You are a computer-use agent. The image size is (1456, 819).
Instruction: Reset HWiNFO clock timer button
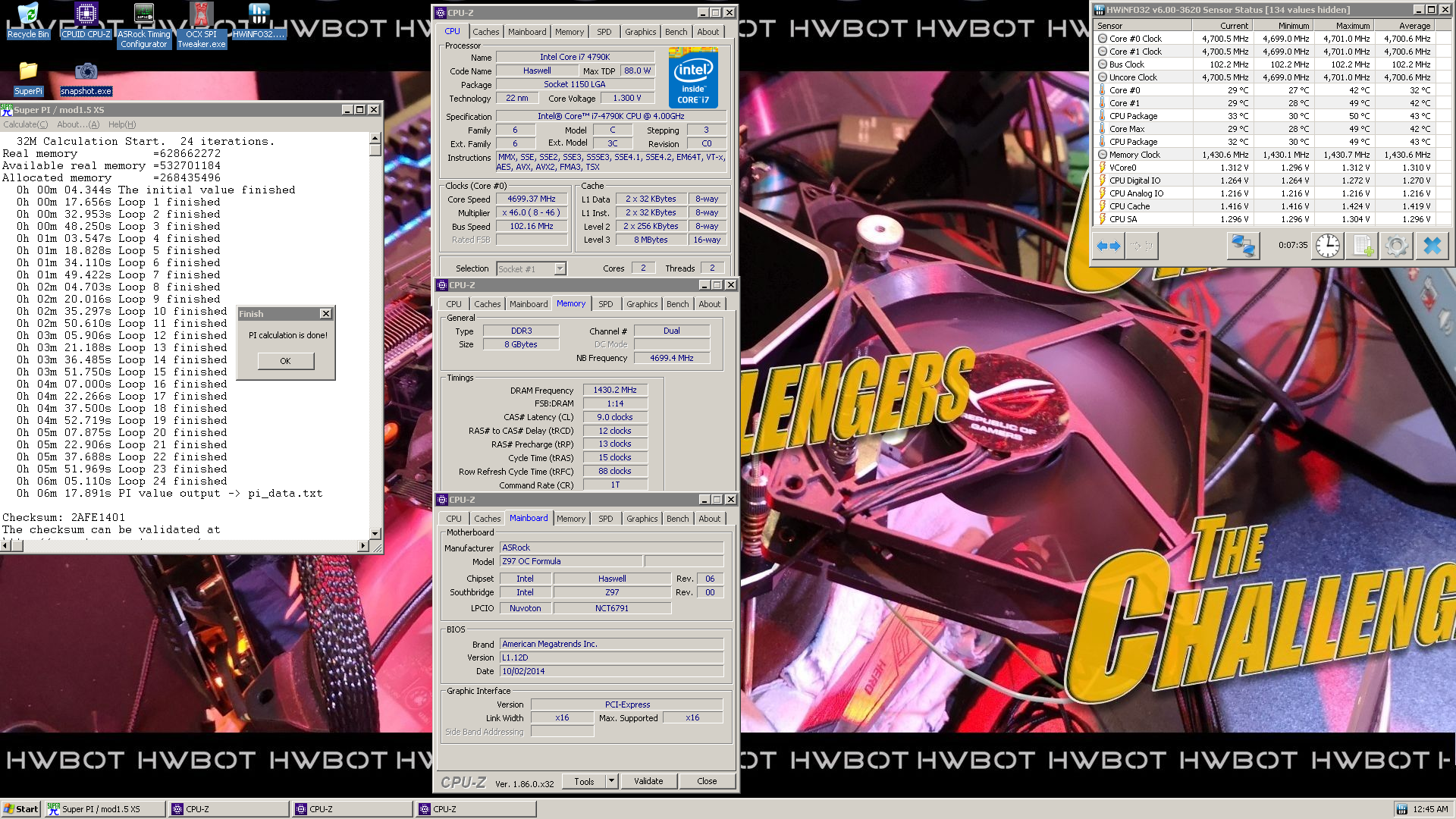tap(1328, 246)
